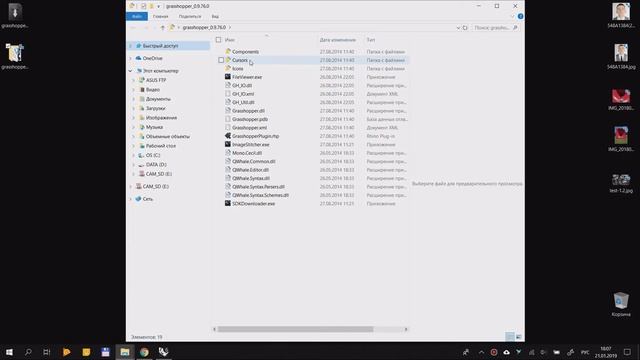640x360 pixels.
Task: Tick the checkbox beside Cursors folder
Action: coord(221,60)
